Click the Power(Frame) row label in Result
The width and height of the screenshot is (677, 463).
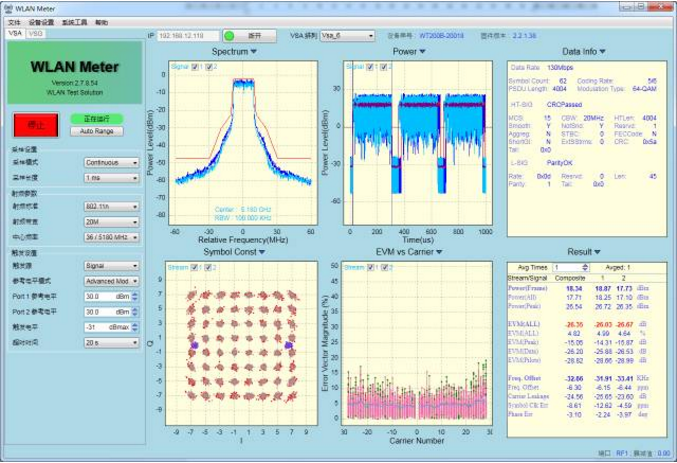pos(528,288)
